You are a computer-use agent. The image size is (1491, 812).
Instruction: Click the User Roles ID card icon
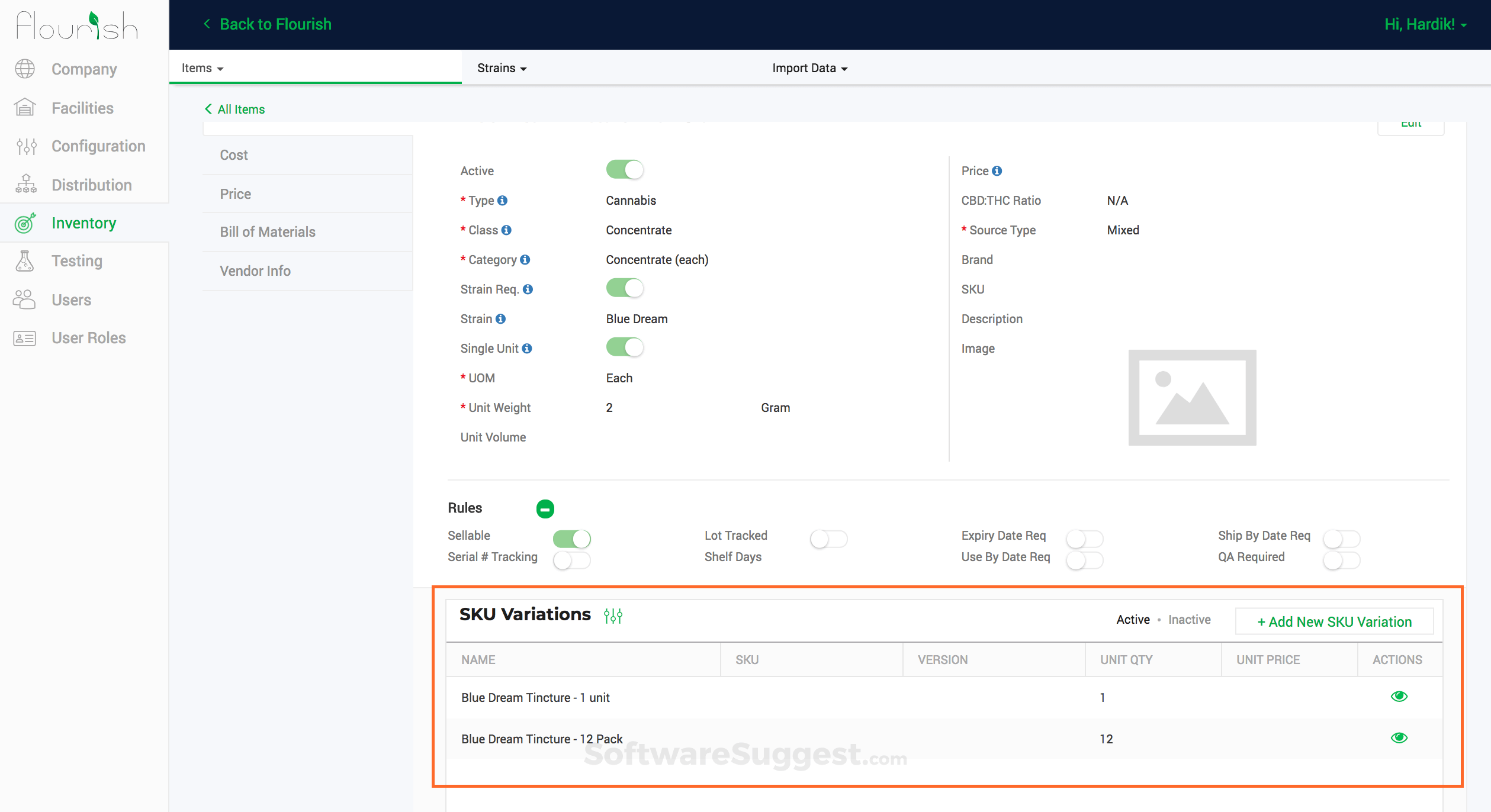pos(25,338)
